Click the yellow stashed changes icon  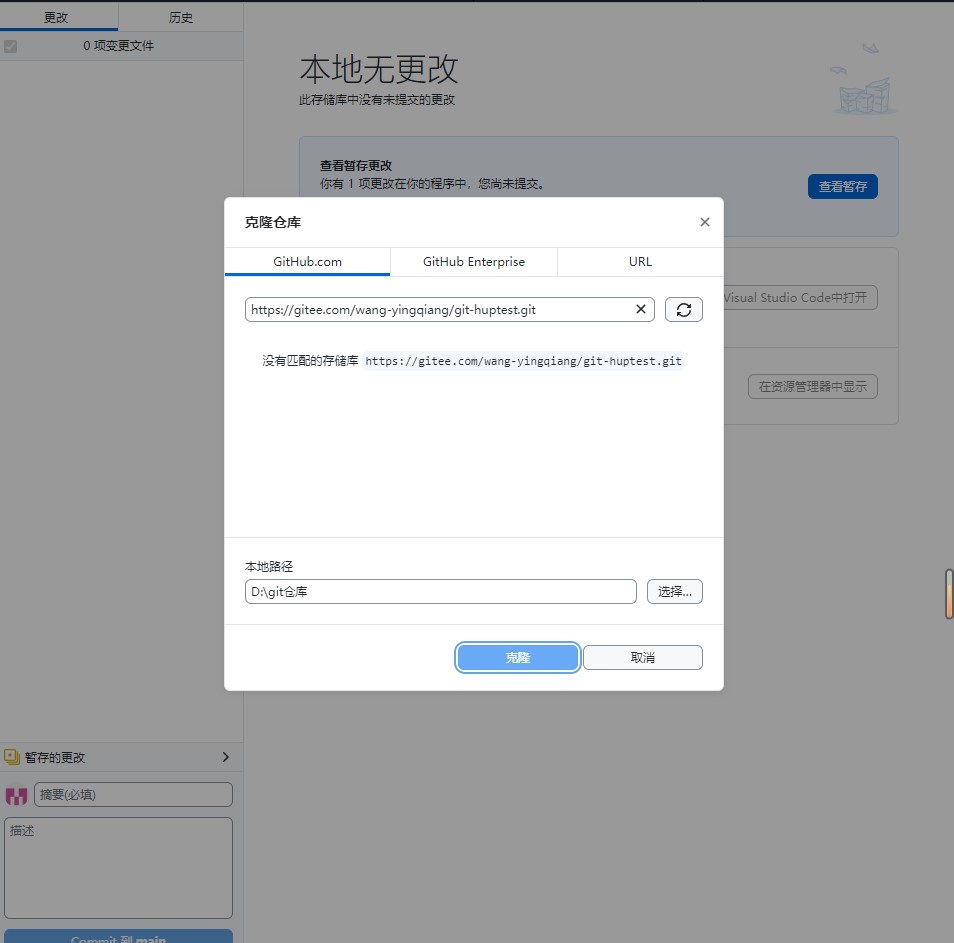click(14, 757)
